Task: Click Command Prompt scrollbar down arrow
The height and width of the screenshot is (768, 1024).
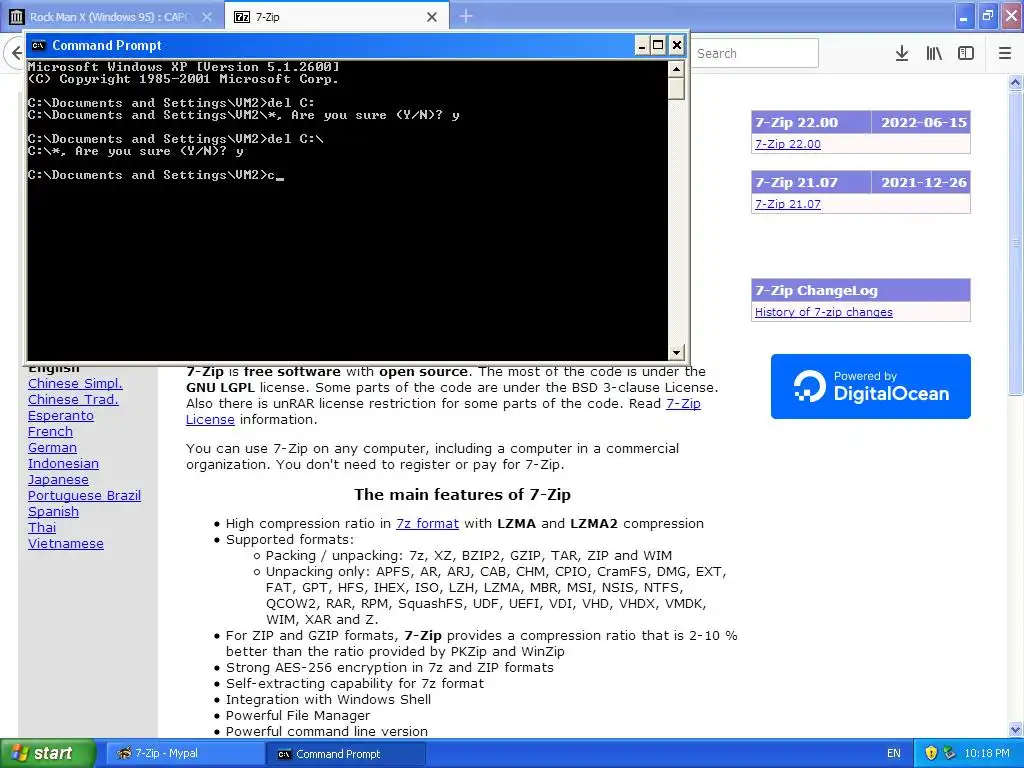Action: click(676, 353)
